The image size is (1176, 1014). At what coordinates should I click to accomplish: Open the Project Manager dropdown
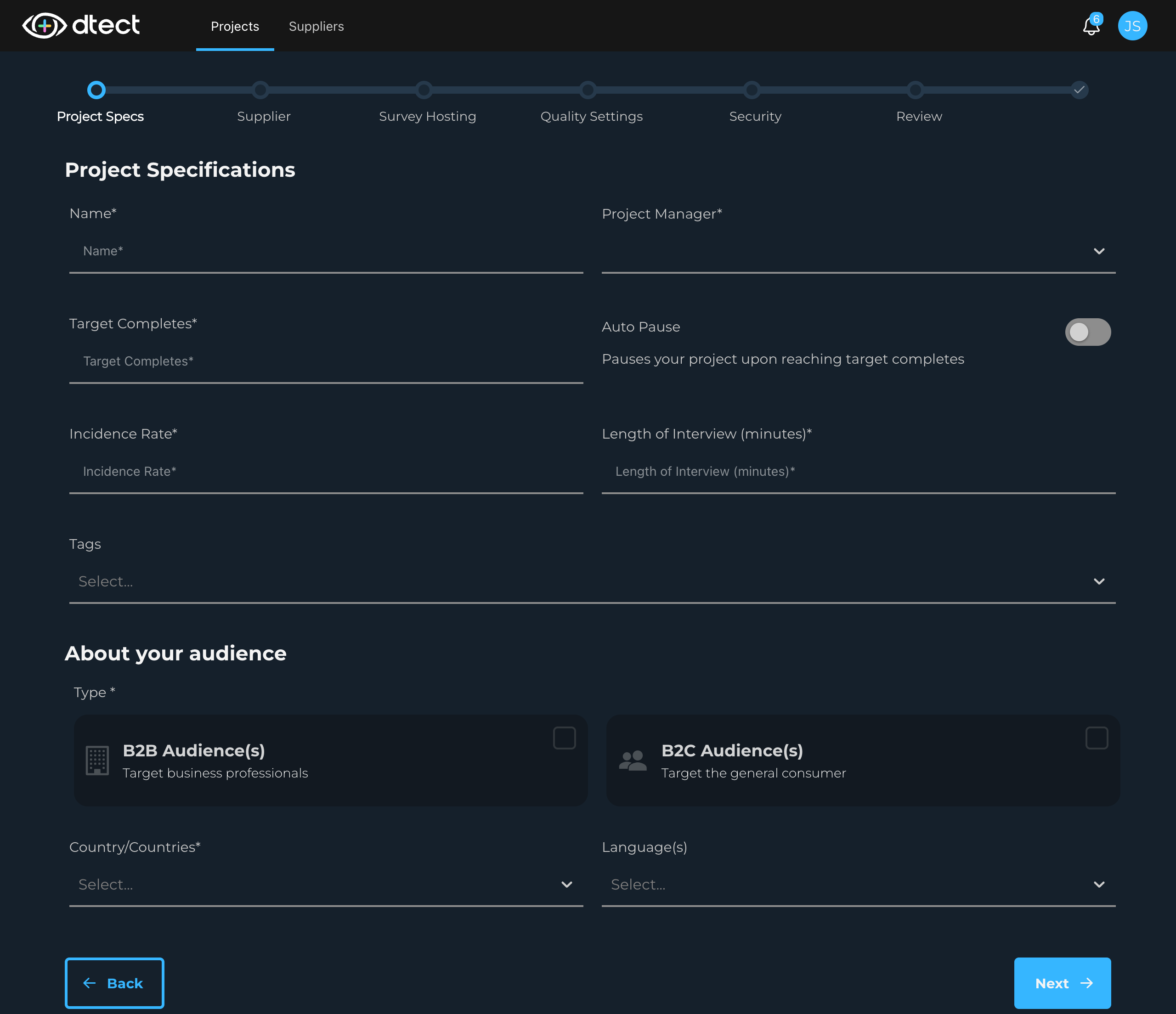(858, 251)
